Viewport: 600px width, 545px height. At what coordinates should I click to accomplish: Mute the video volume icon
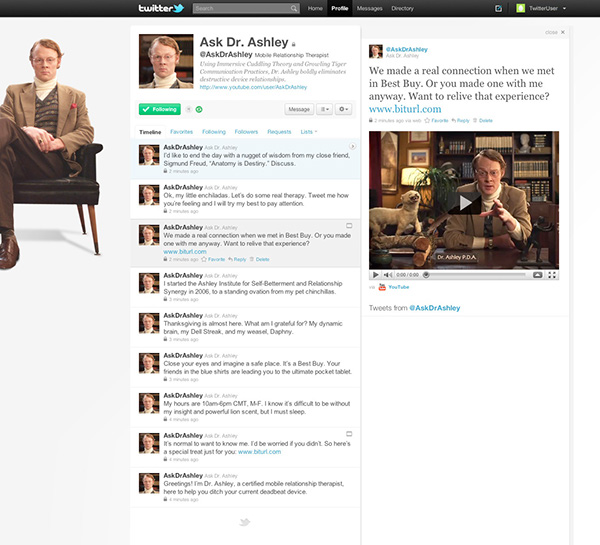point(388,275)
